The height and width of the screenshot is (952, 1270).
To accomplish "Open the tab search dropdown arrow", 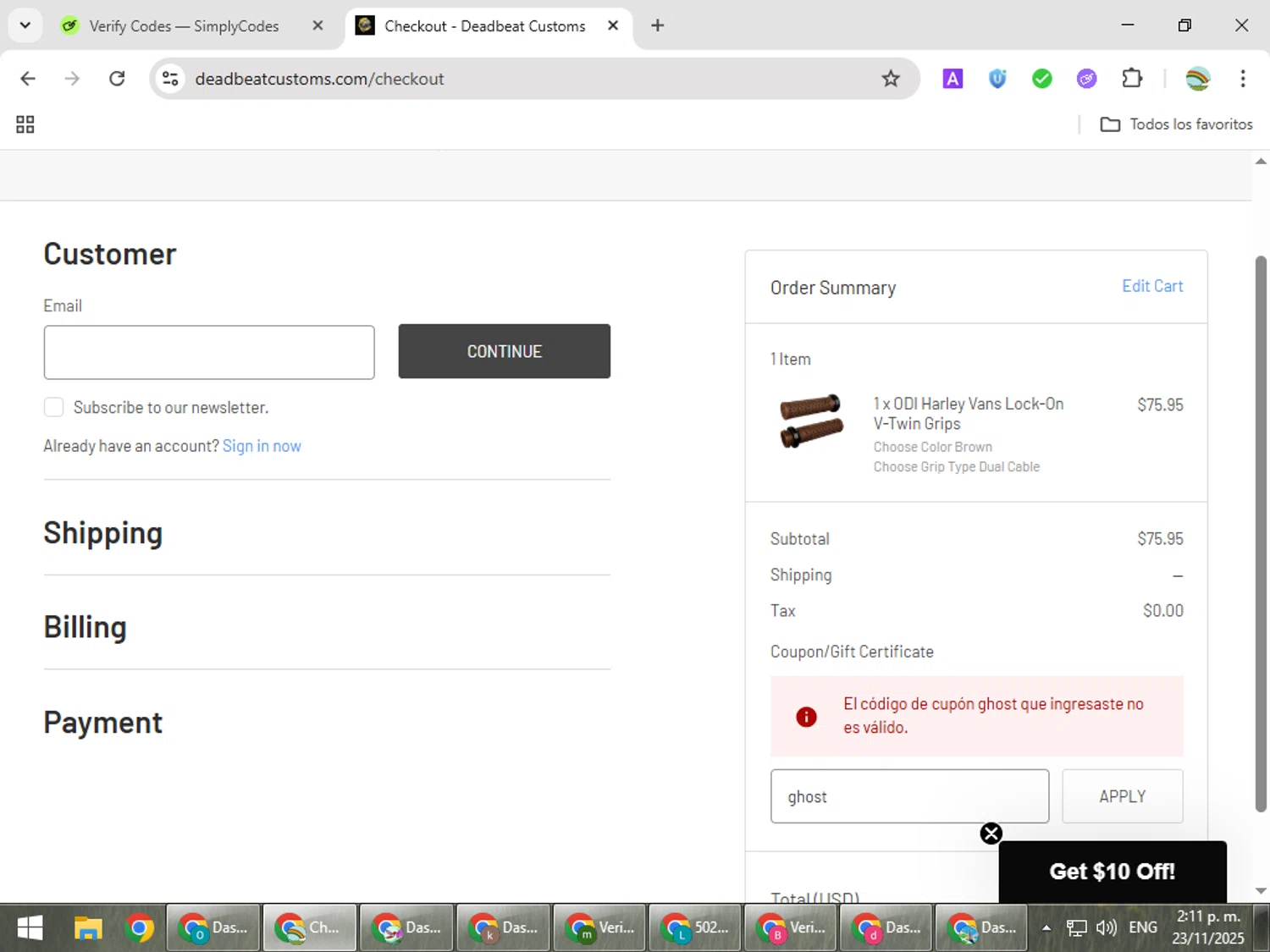I will point(25,25).
